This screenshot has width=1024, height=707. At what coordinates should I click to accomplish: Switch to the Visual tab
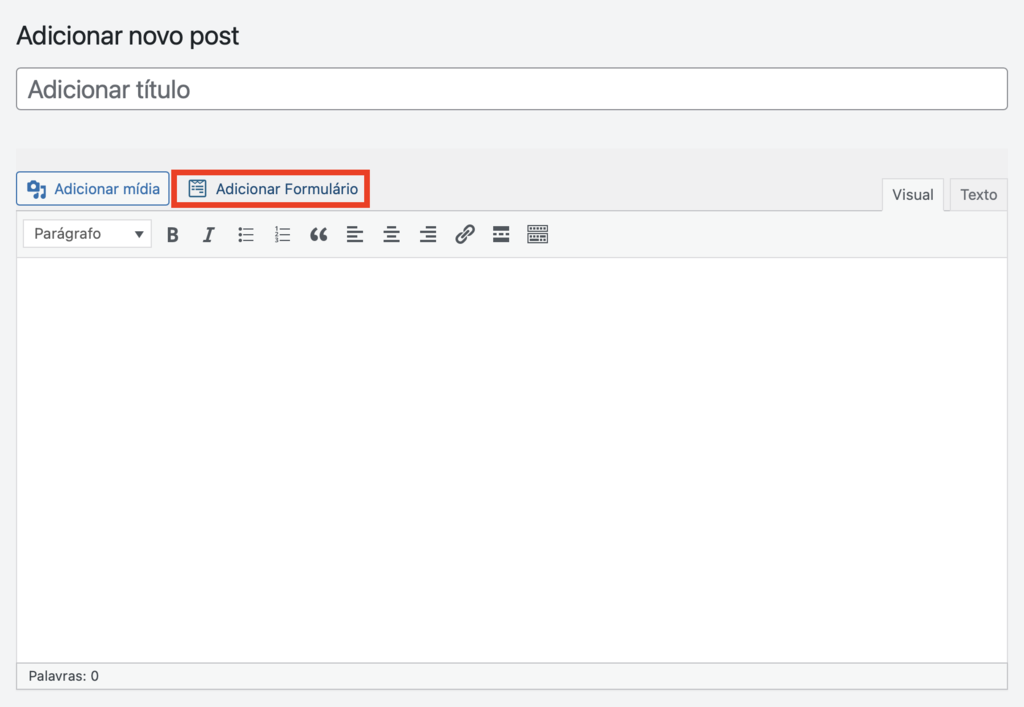point(912,194)
